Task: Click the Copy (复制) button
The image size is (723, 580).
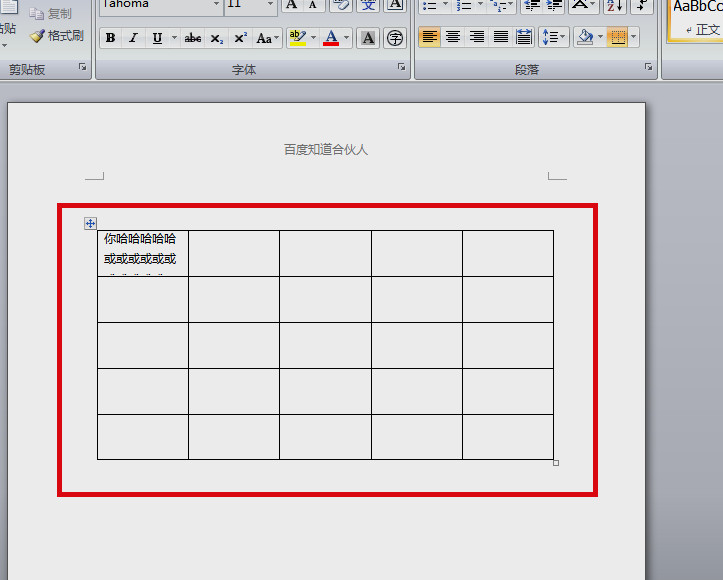Action: click(x=51, y=14)
